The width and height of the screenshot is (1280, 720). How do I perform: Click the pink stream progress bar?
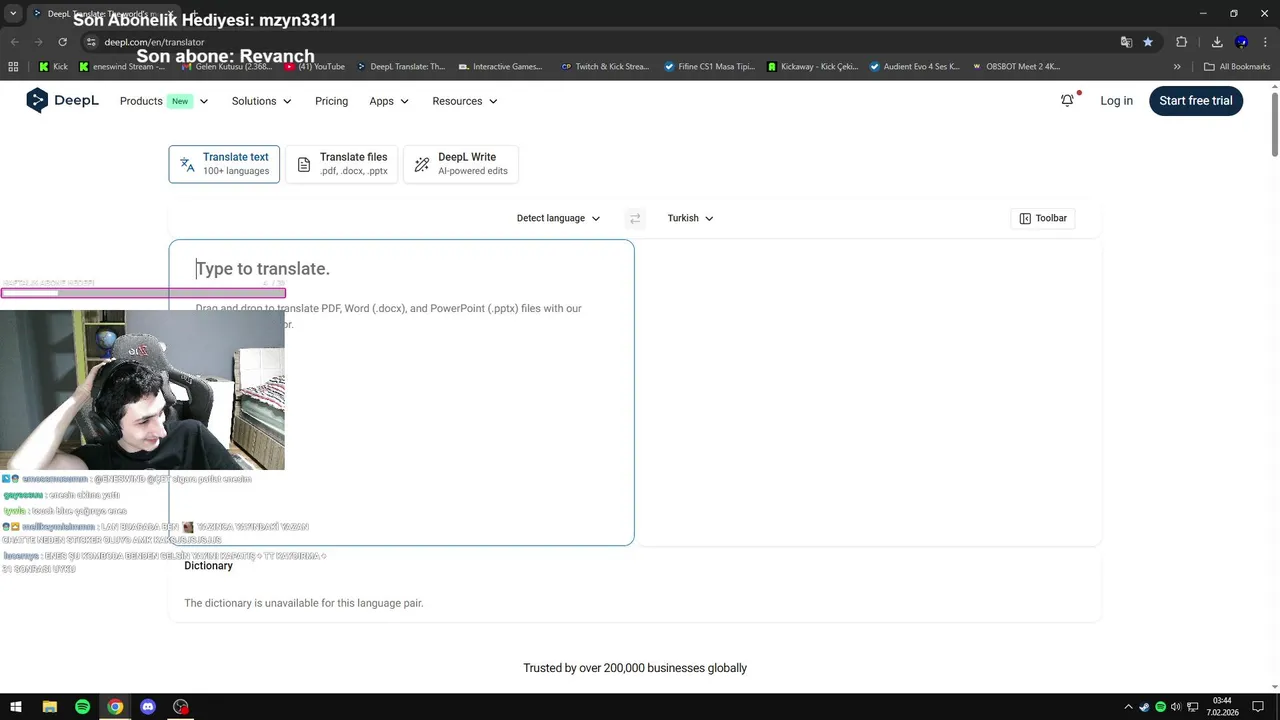143,293
